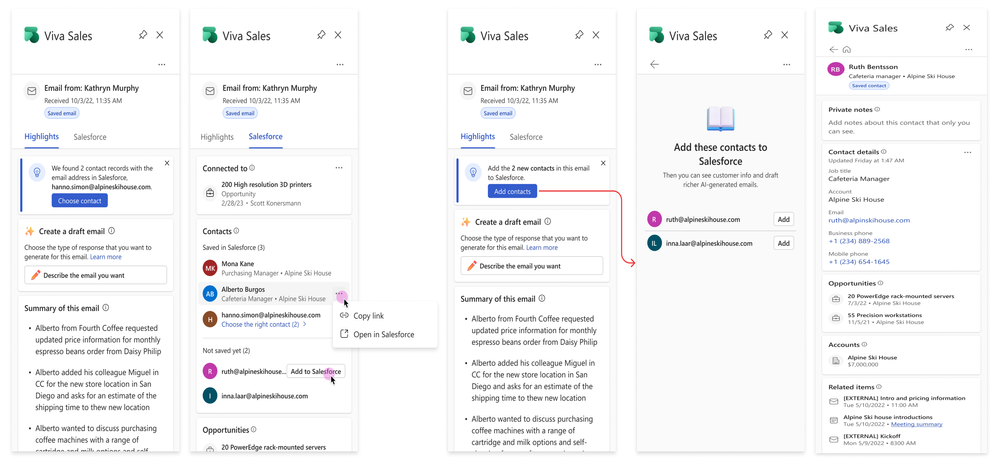The height and width of the screenshot is (472, 999).
Task: Click info icon beside Opportunities in Contacts list panel
Action: click(x=254, y=430)
